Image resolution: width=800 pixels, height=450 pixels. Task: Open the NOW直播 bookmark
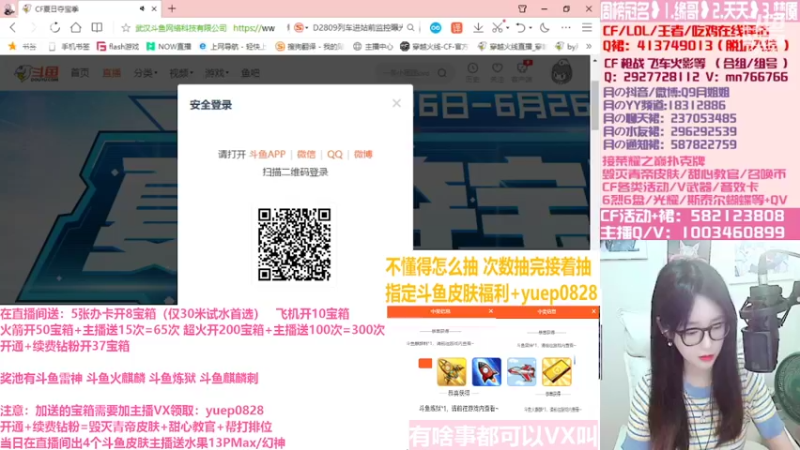click(x=169, y=46)
